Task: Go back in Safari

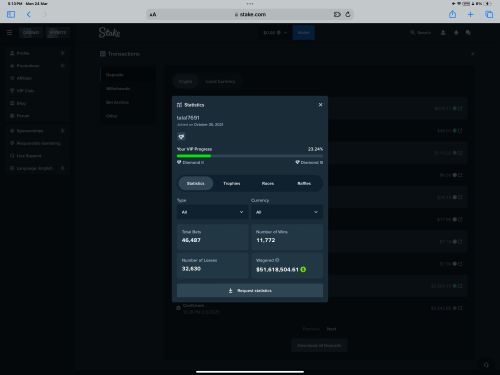Action: tap(29, 14)
